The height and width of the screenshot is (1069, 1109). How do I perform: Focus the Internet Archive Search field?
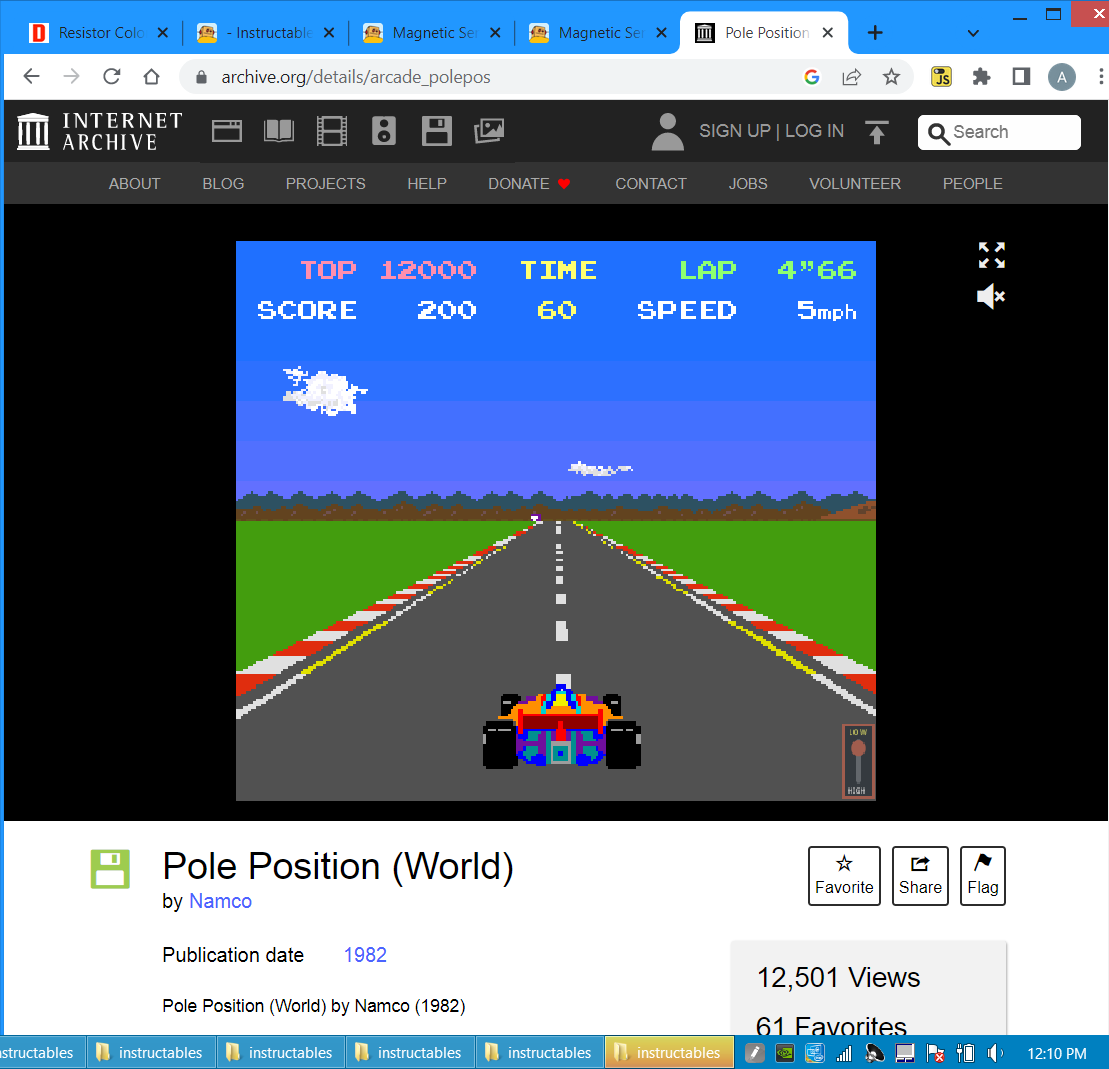(999, 132)
